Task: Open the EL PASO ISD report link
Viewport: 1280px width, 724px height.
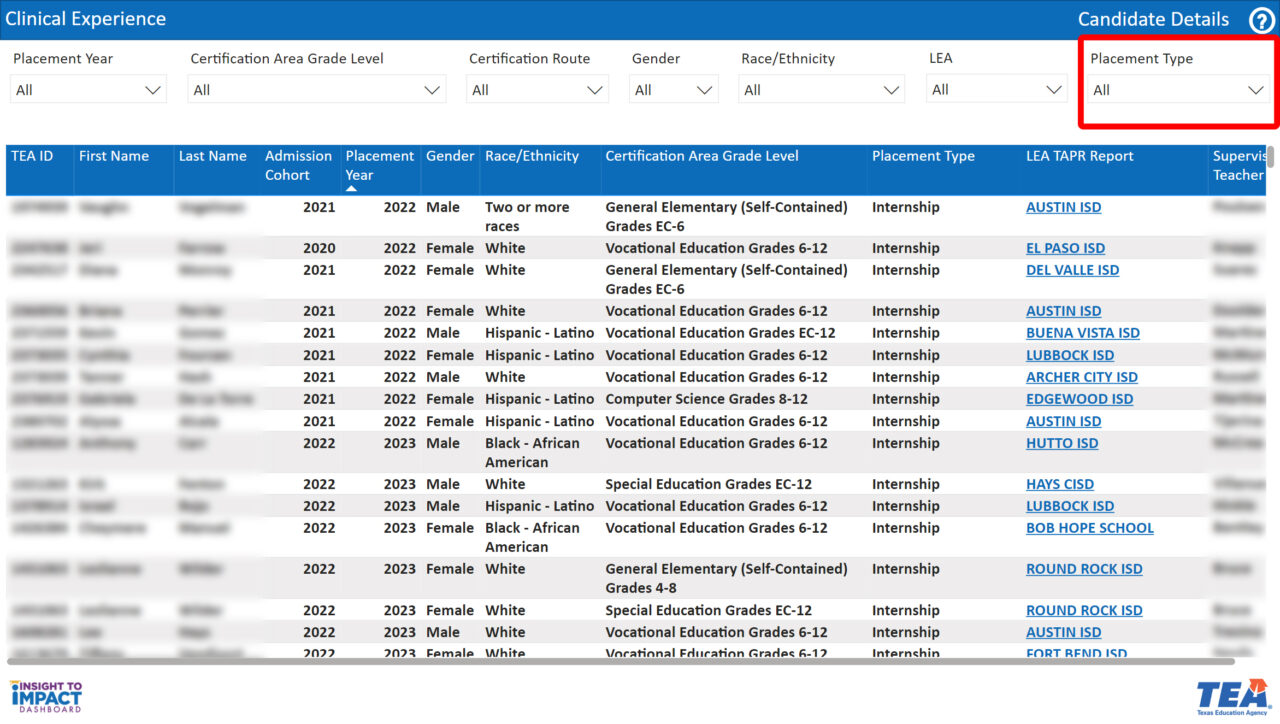Action: coord(1065,248)
